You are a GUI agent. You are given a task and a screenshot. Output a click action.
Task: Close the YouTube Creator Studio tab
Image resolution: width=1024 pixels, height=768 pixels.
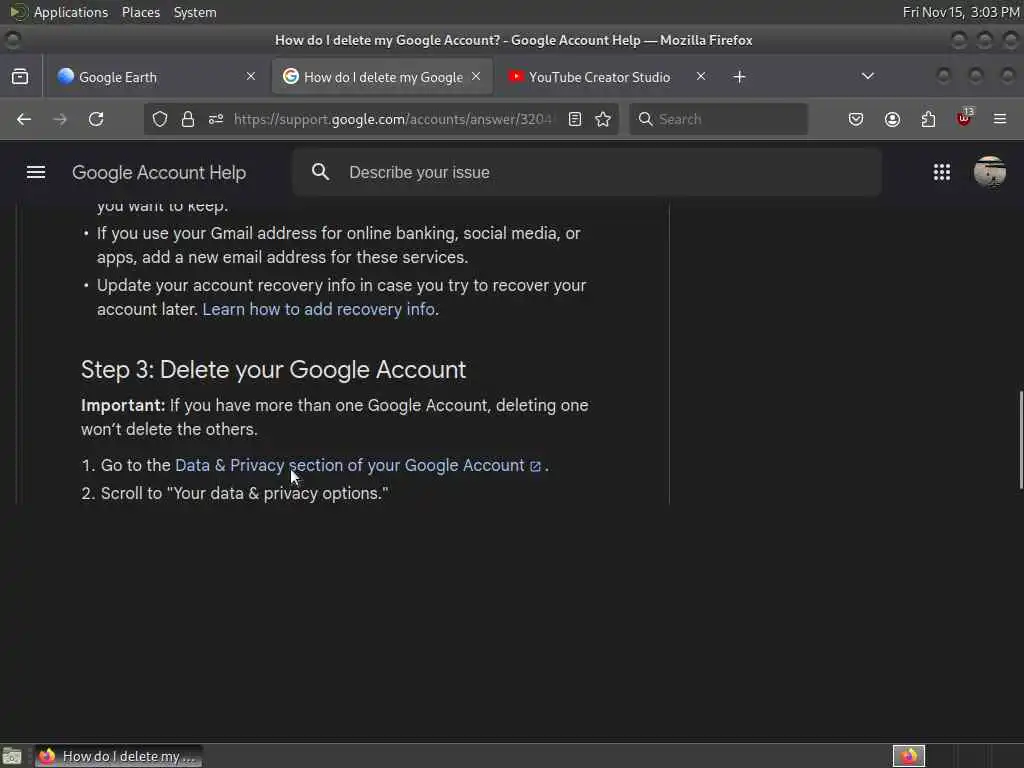click(701, 76)
